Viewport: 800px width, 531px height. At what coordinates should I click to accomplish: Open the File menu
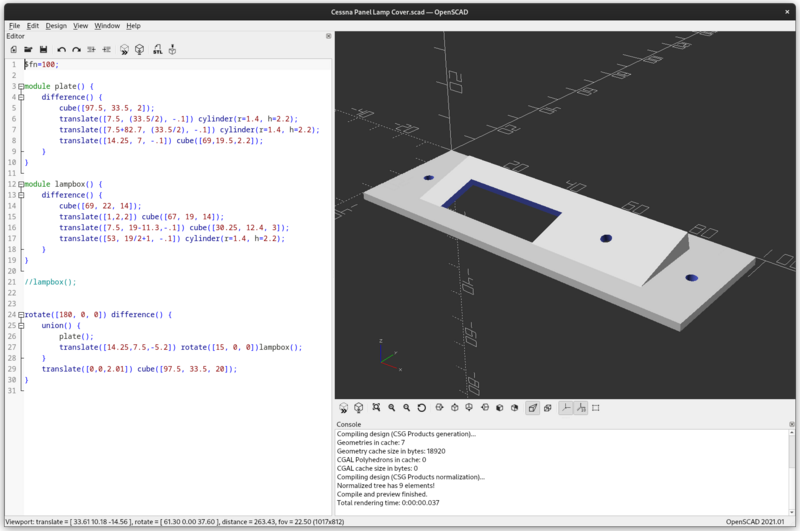[14, 26]
